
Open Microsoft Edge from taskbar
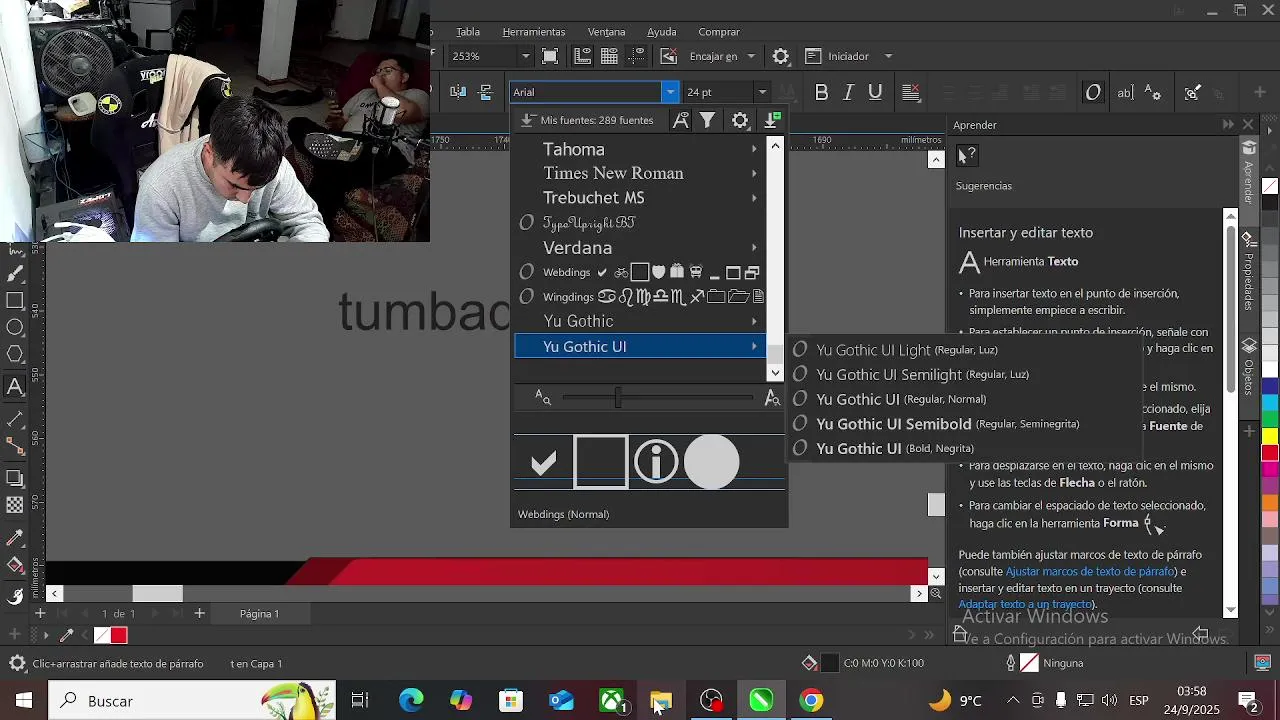pyautogui.click(x=411, y=701)
